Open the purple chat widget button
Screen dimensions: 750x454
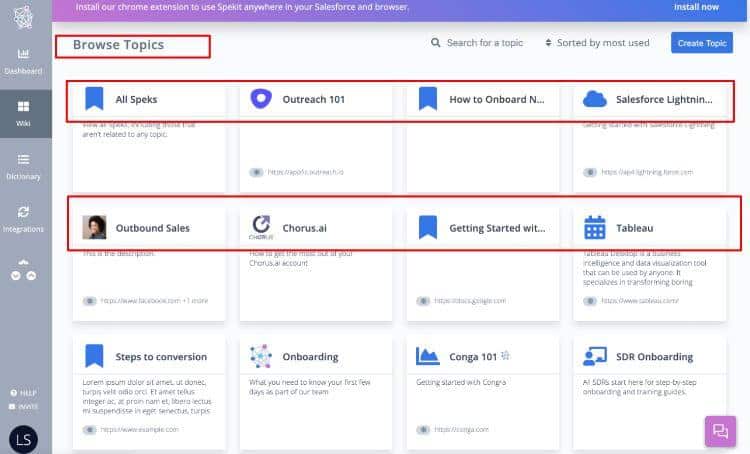[720, 432]
